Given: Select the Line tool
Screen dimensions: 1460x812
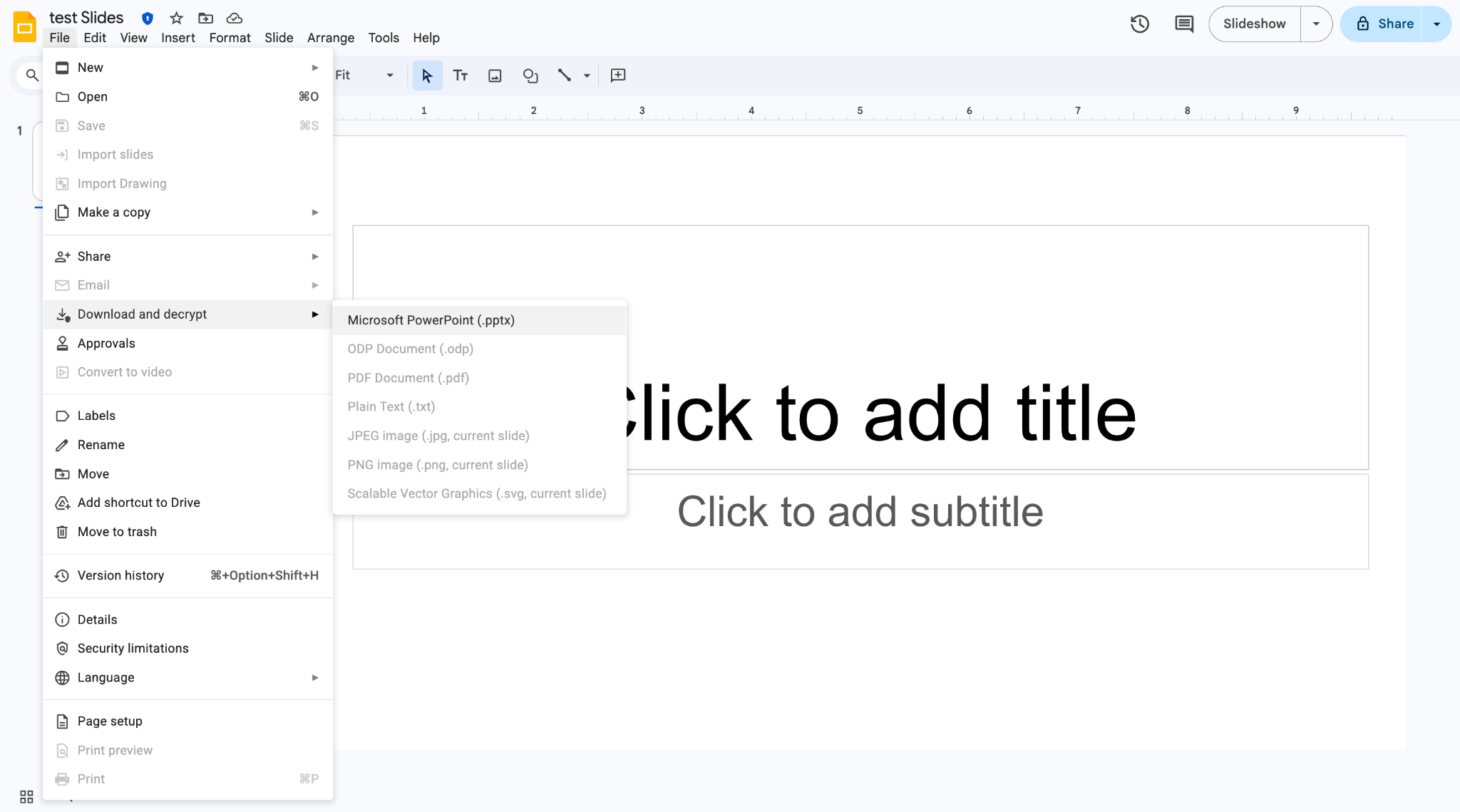Looking at the screenshot, I should pos(565,75).
